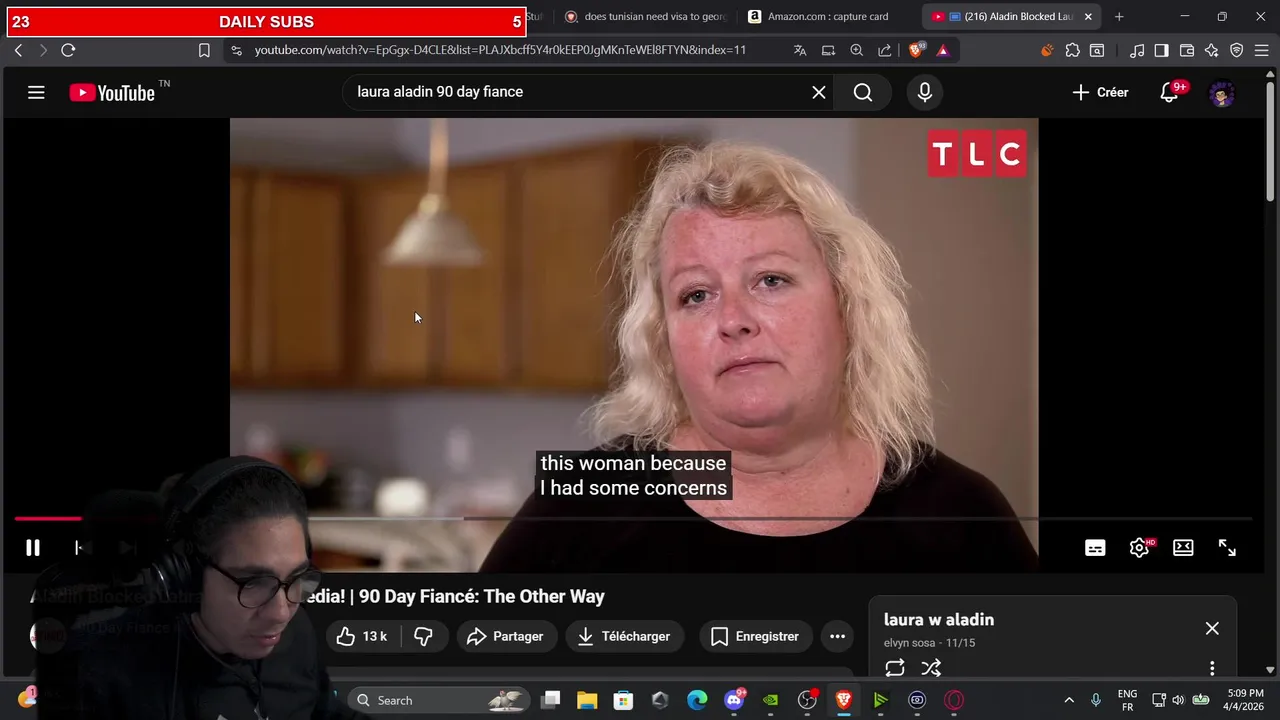Click the Télécharger download button
Viewport: 1280px width, 720px height.
[x=625, y=636]
